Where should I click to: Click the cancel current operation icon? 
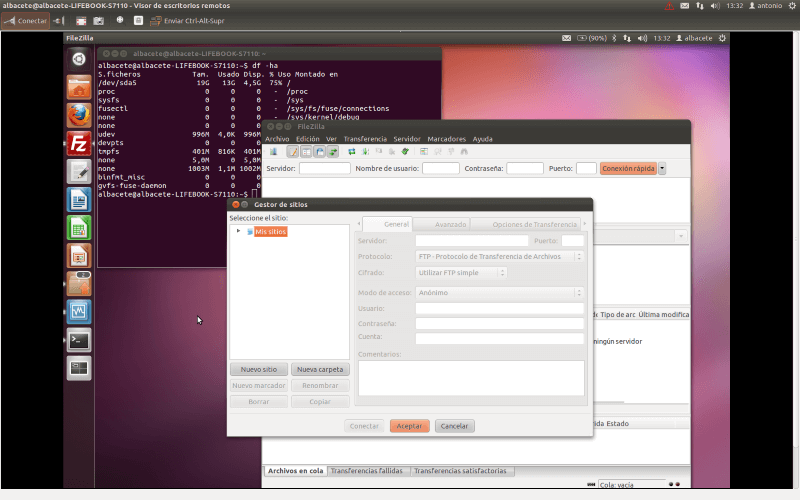coord(379,152)
